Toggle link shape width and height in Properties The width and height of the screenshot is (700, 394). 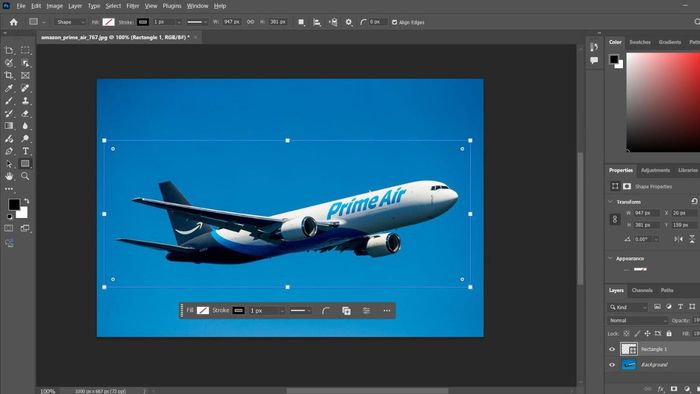(615, 219)
